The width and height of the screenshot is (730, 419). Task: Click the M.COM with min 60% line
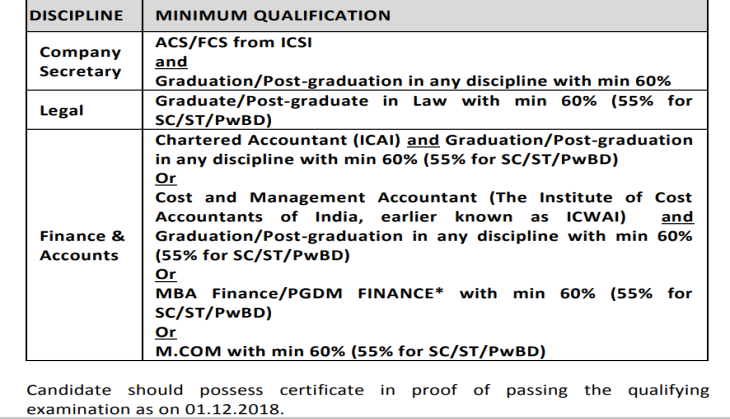tap(350, 351)
